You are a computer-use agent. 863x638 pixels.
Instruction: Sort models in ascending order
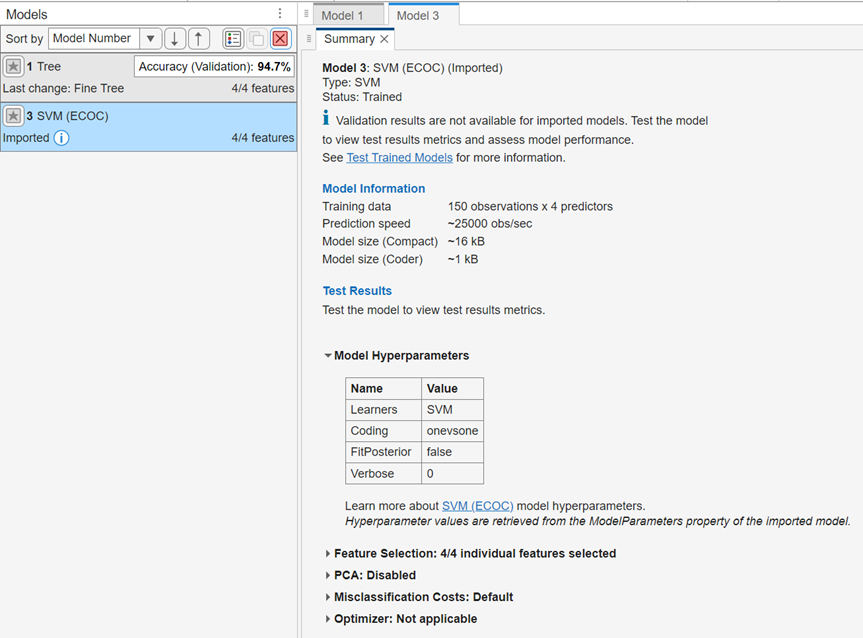click(196, 38)
